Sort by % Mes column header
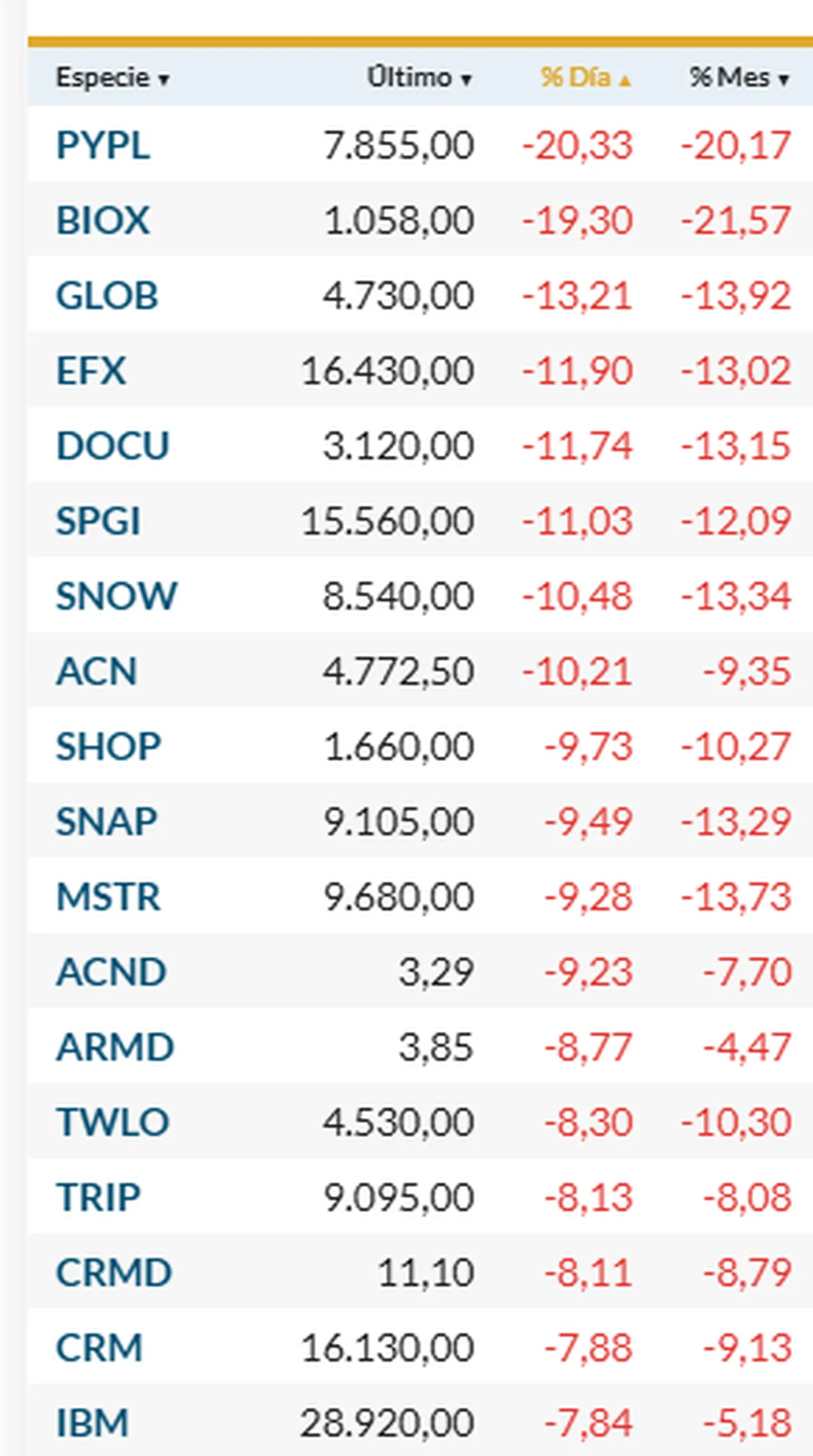 (738, 78)
